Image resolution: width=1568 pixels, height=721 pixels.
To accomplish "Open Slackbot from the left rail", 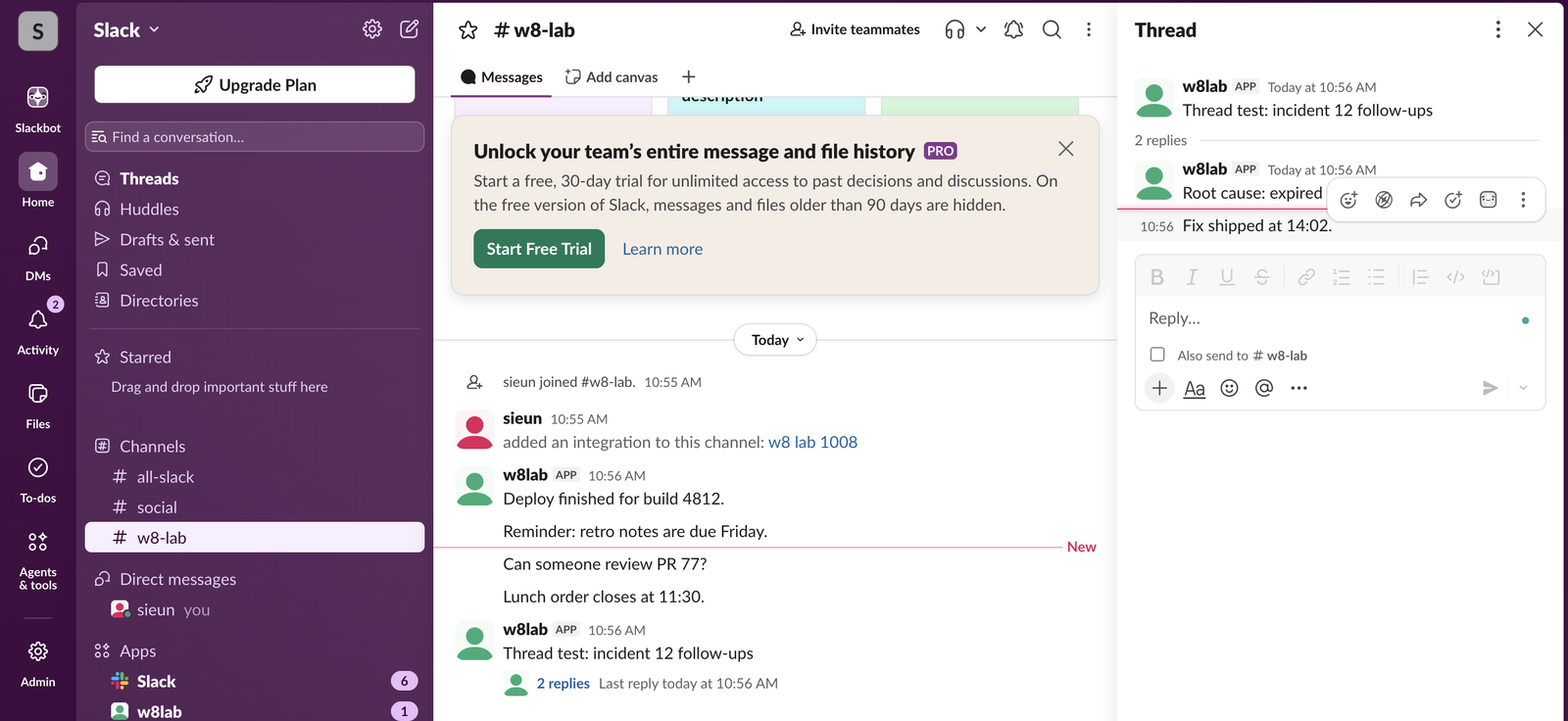I will pos(37,108).
